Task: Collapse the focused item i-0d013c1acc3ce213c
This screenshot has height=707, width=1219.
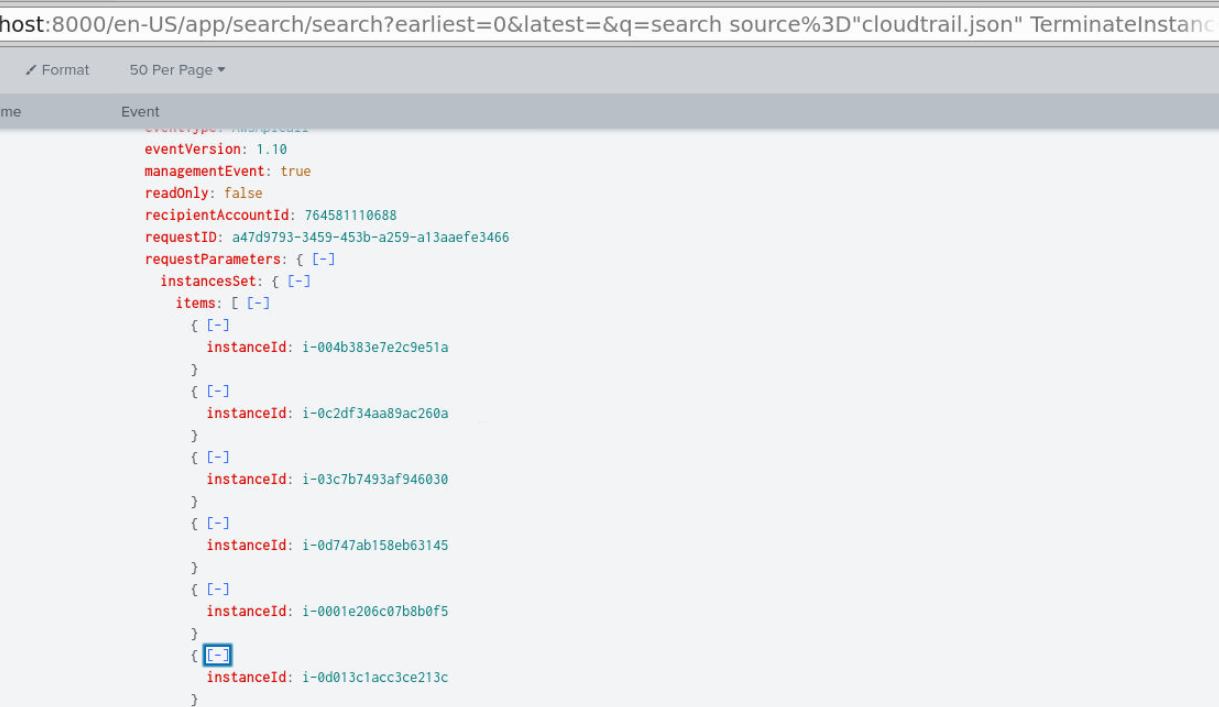Action: [218, 655]
